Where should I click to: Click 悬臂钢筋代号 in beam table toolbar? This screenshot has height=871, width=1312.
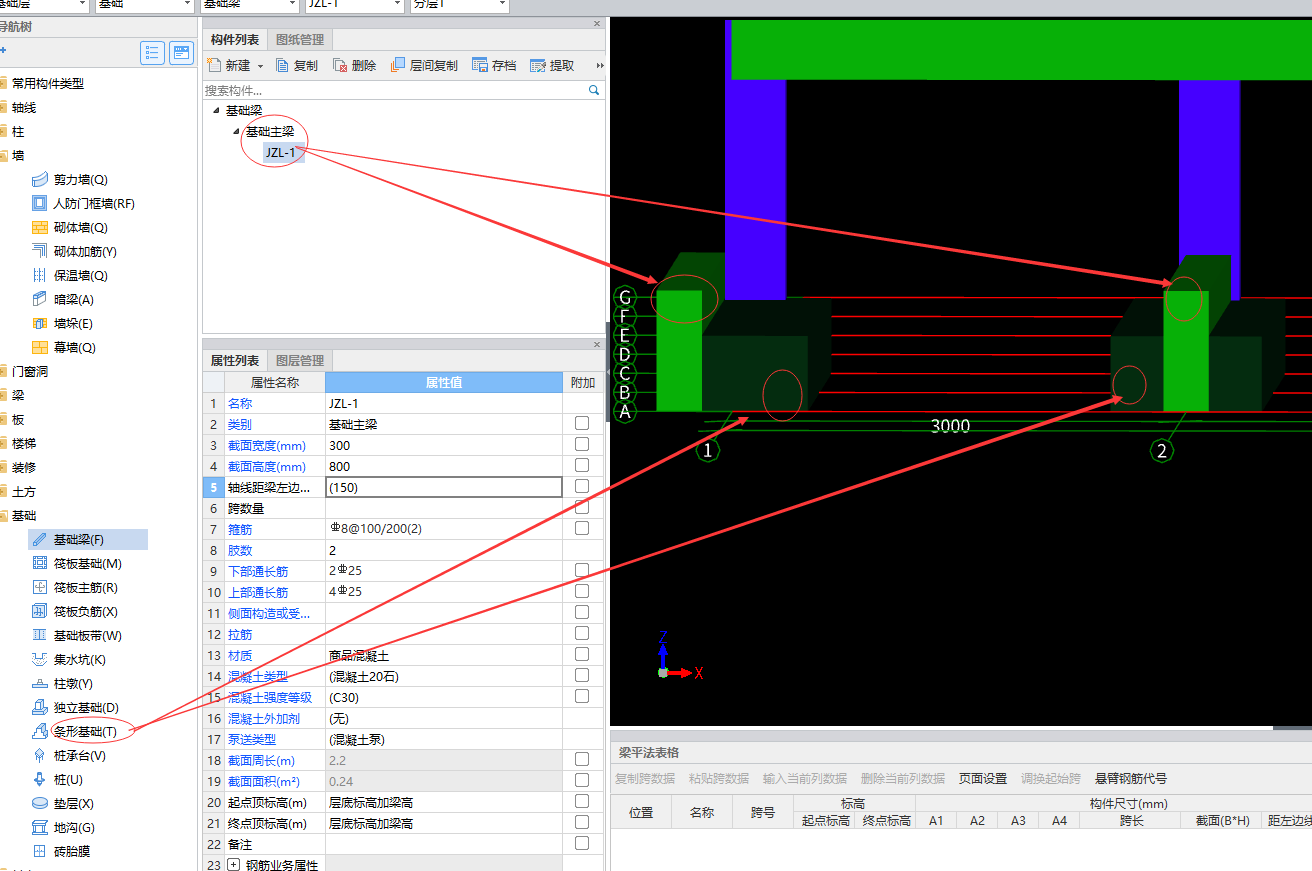(x=1131, y=779)
